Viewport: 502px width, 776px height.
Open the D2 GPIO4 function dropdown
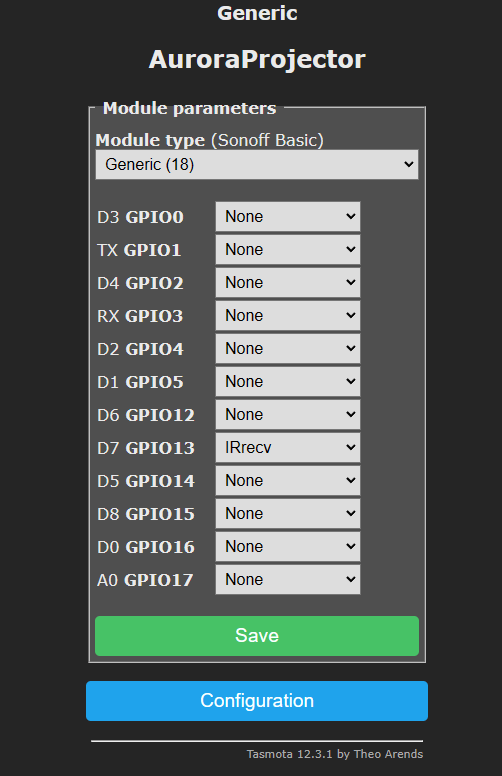pyautogui.click(x=288, y=348)
